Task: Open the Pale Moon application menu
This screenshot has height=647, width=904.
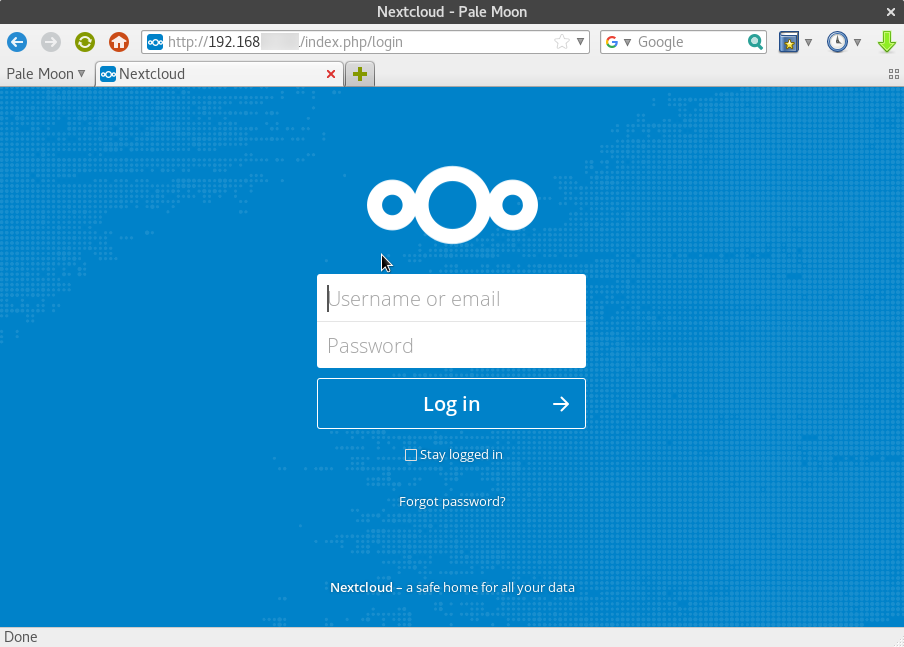Action: pos(46,74)
